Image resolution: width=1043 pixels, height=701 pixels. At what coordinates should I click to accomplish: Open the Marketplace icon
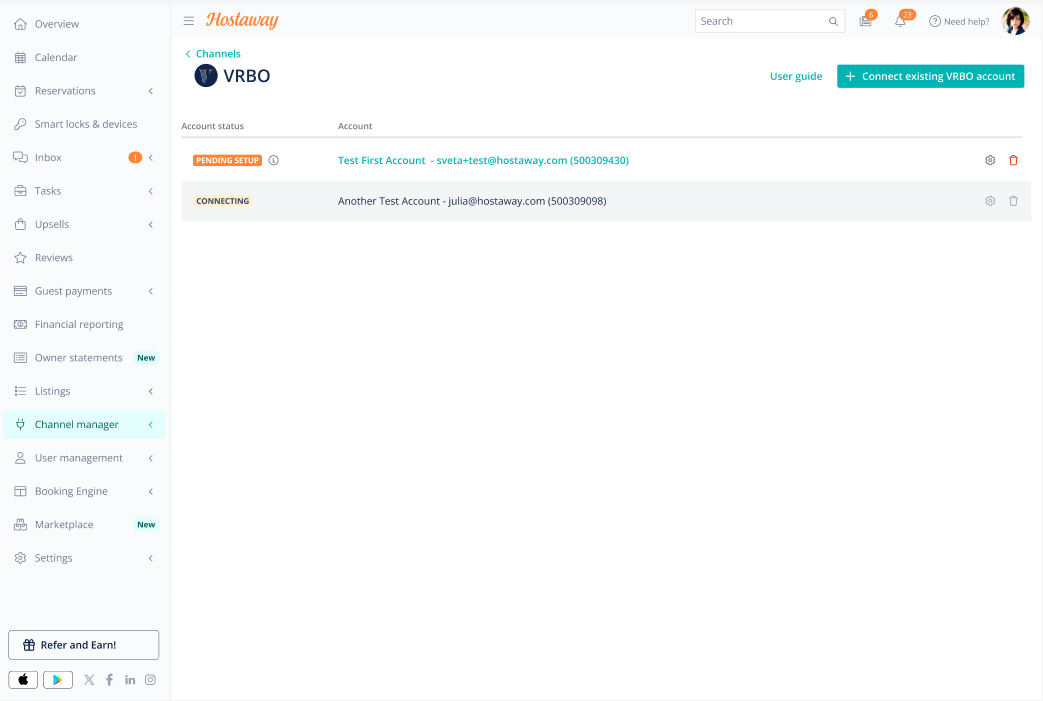tap(21, 525)
